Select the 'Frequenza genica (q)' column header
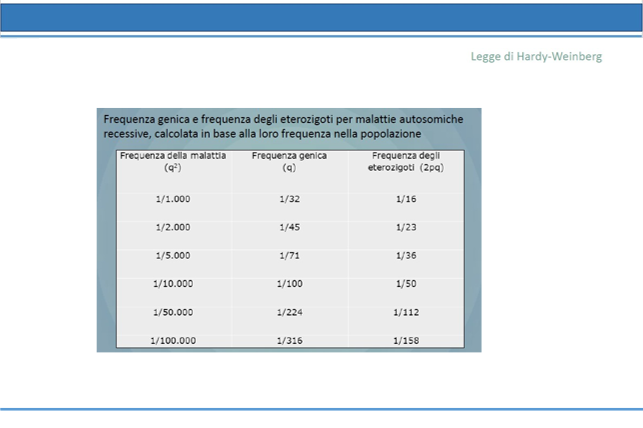The image size is (643, 428). [289, 162]
